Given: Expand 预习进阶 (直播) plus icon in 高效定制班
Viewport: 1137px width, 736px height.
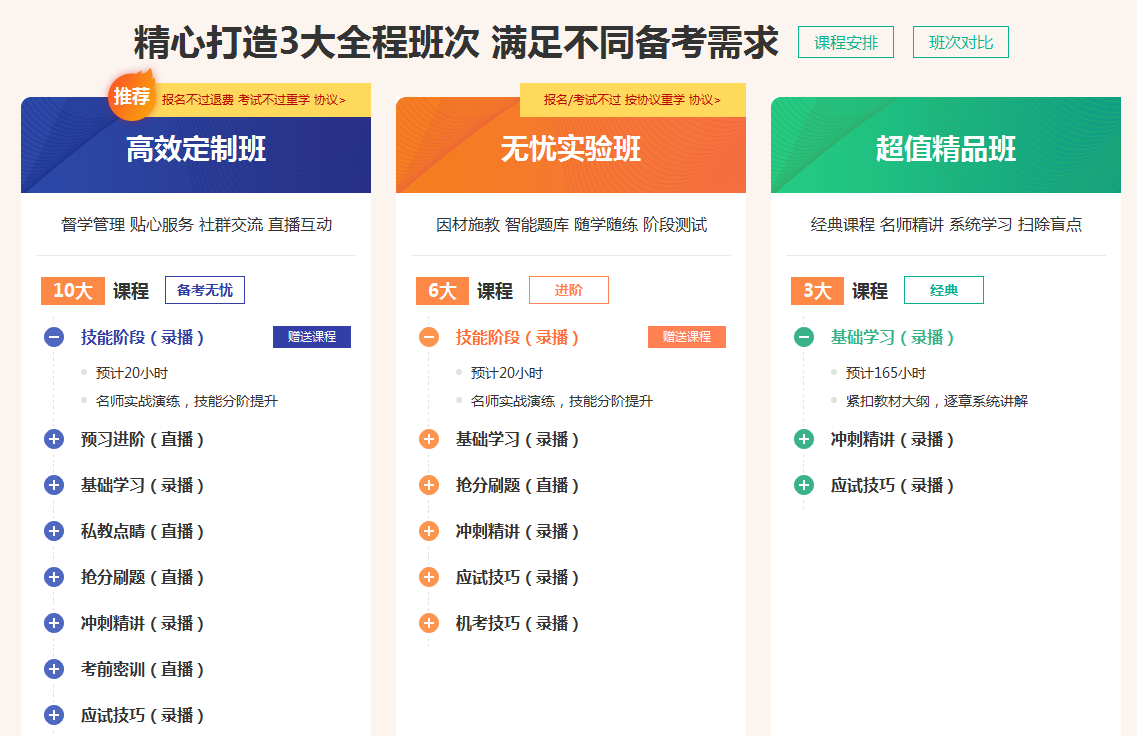Looking at the screenshot, I should point(54,439).
